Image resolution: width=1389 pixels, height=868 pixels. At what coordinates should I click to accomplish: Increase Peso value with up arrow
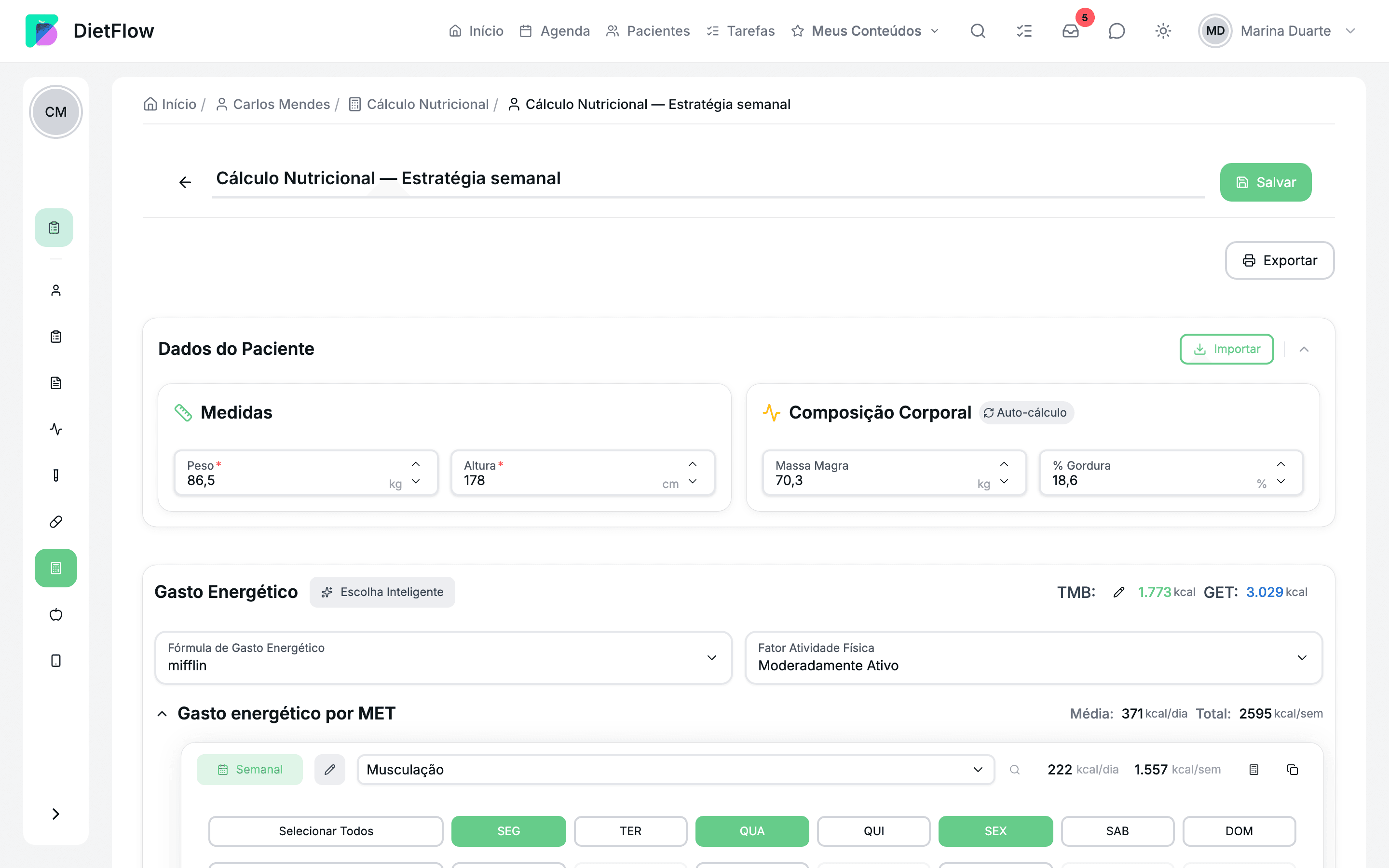click(416, 464)
